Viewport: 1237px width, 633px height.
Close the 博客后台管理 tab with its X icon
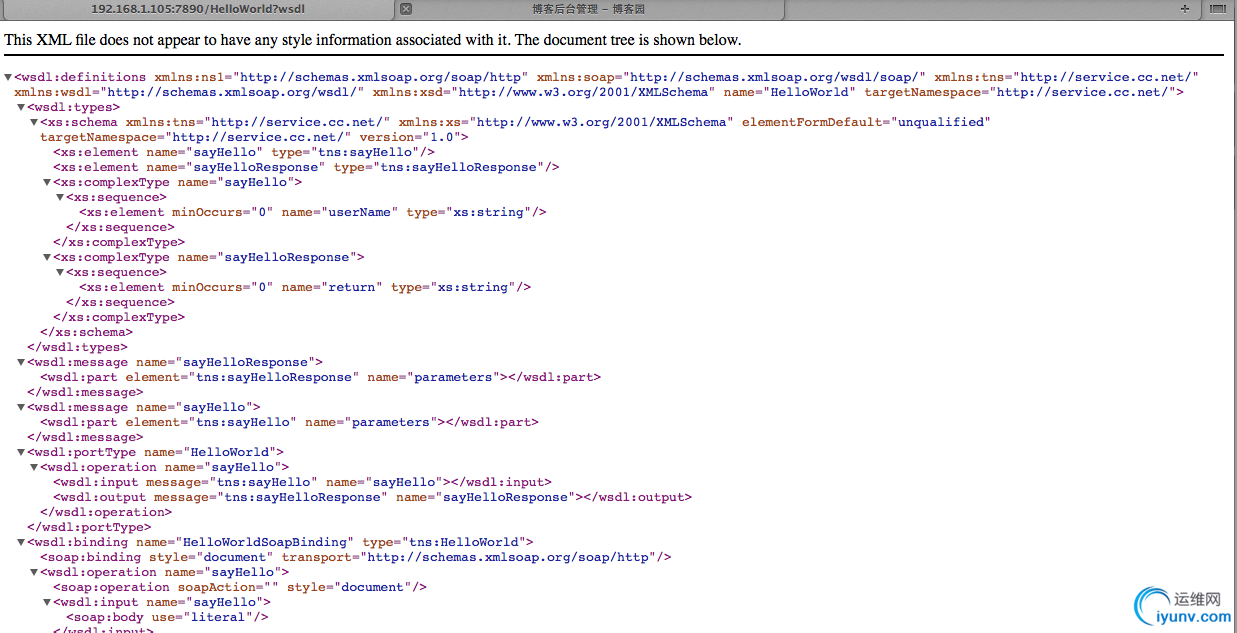(406, 8)
